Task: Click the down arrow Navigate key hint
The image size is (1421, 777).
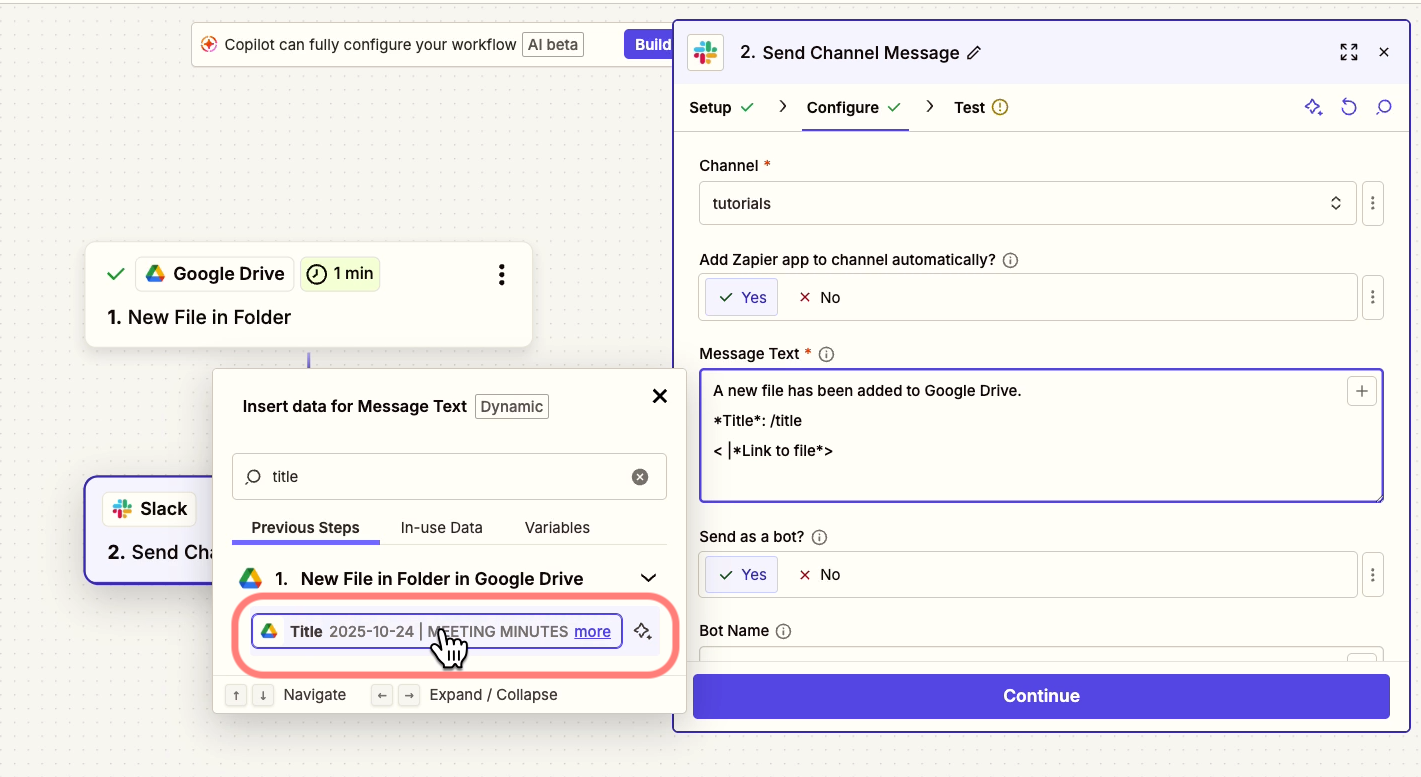Action: click(263, 695)
